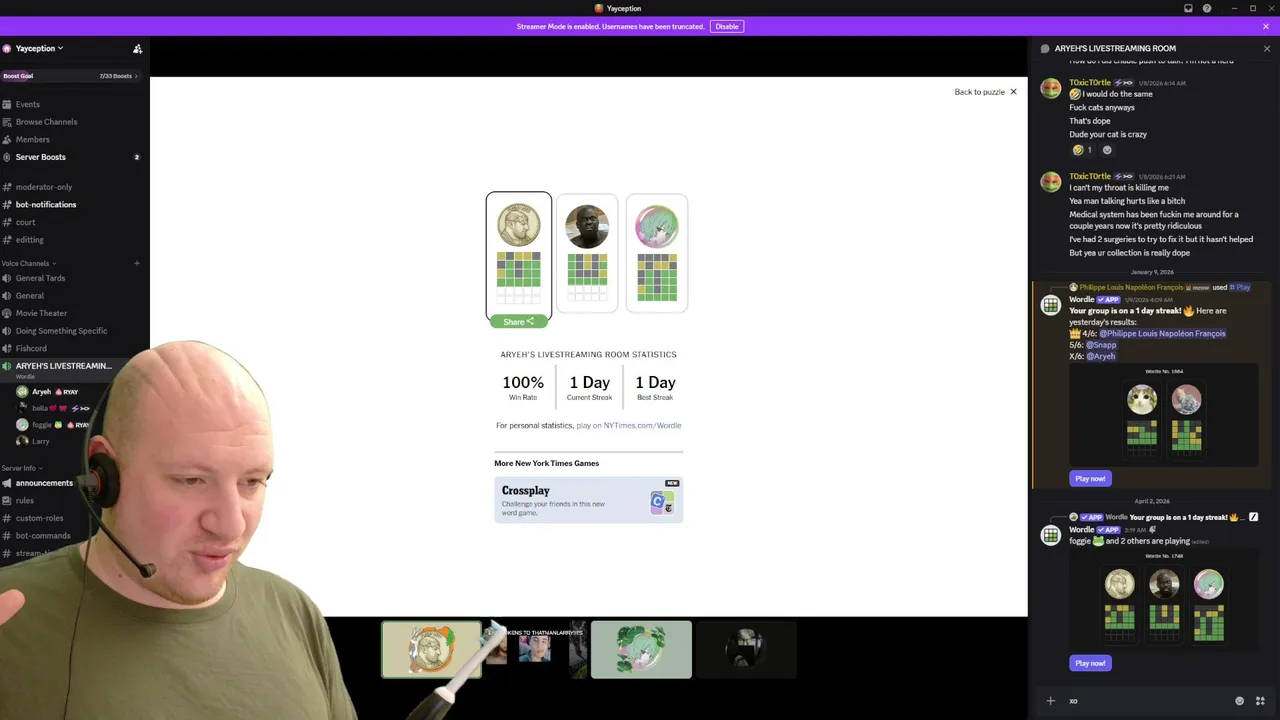Select the coin stream tile at bottom
The image size is (1280, 720).
click(431, 650)
